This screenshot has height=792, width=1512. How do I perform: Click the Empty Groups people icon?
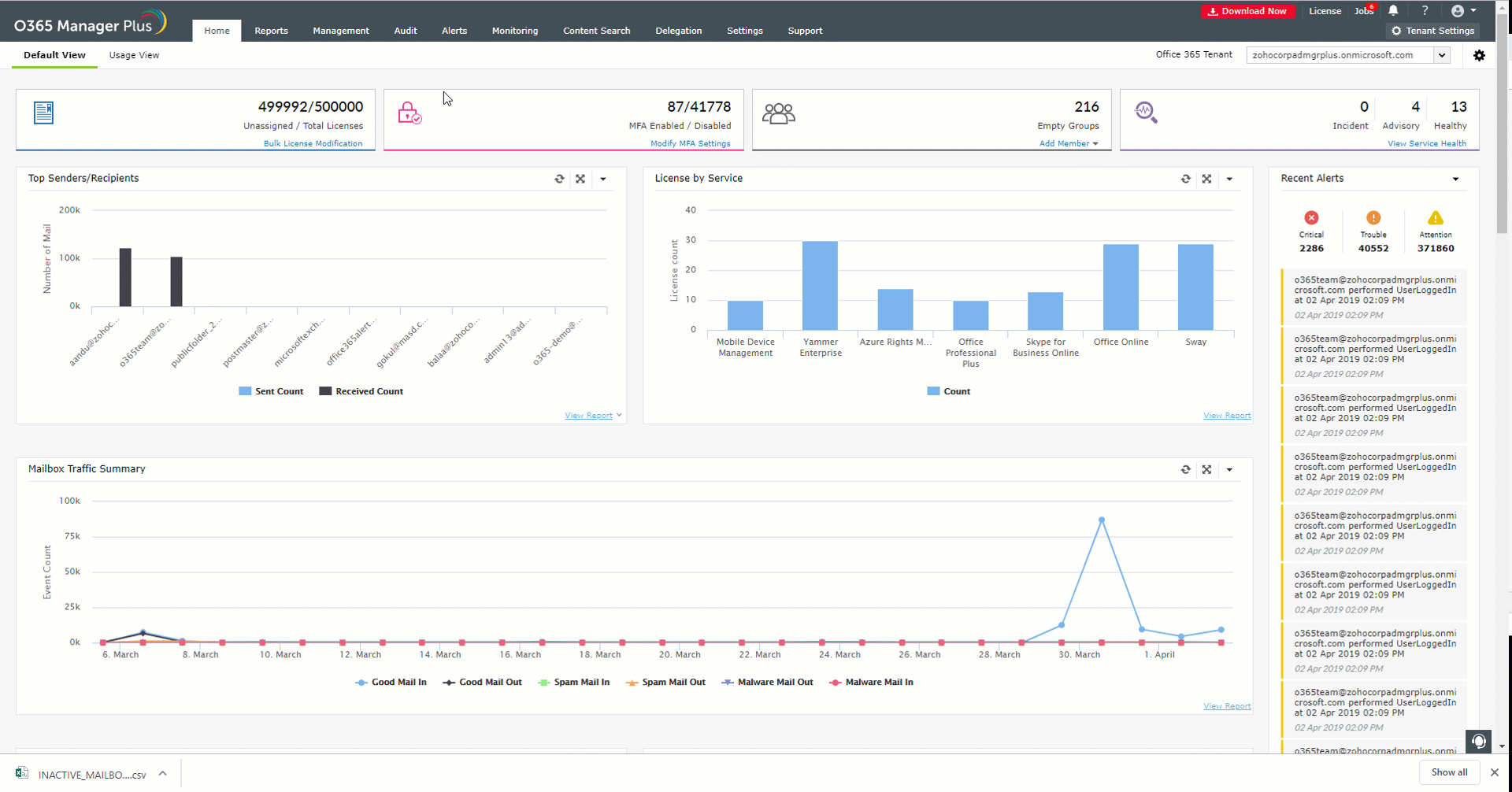point(779,113)
